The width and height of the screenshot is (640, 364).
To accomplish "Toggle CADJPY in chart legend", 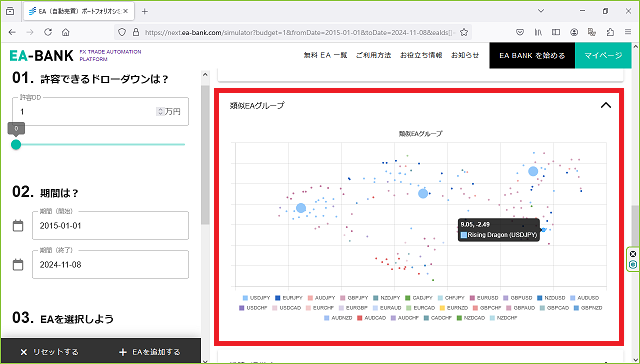I will coord(419,298).
